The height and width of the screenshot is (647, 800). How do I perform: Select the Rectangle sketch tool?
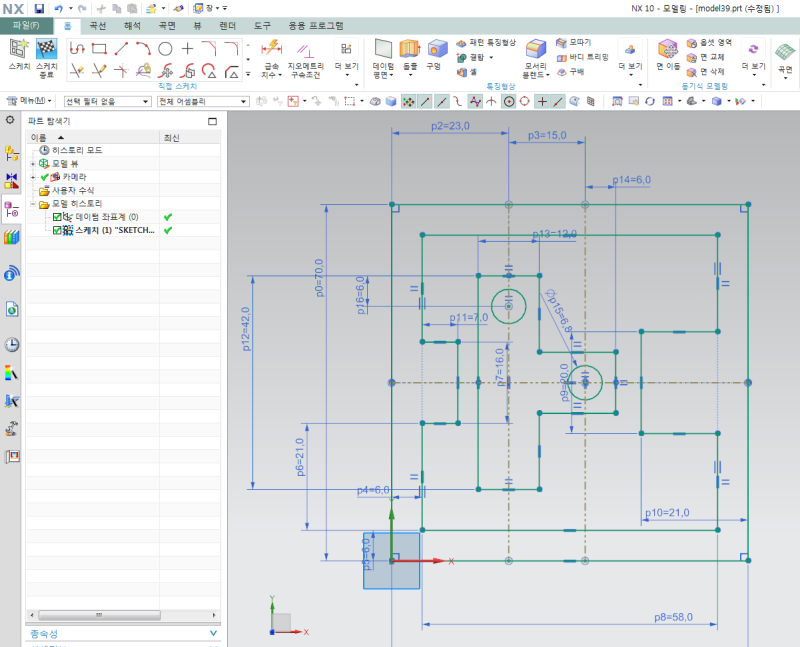(98, 48)
